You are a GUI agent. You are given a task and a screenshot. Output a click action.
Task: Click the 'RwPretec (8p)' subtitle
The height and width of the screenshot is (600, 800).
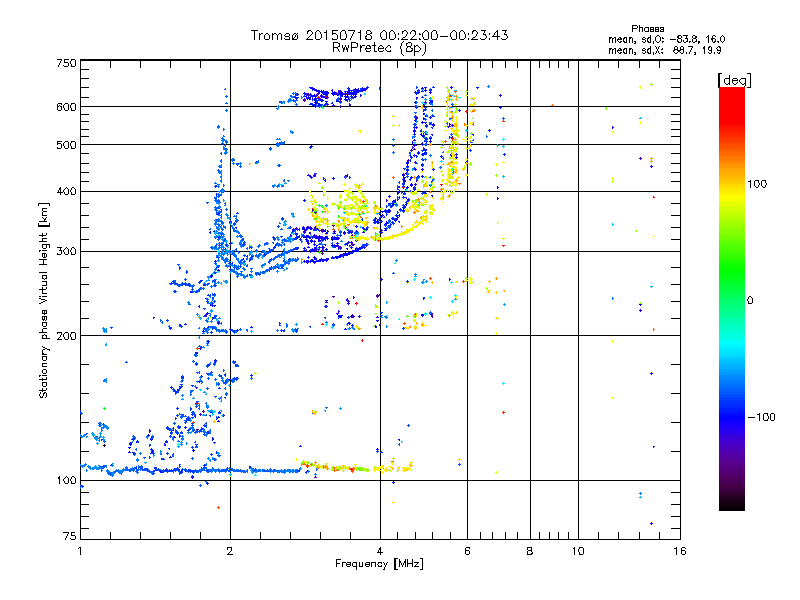(379, 48)
